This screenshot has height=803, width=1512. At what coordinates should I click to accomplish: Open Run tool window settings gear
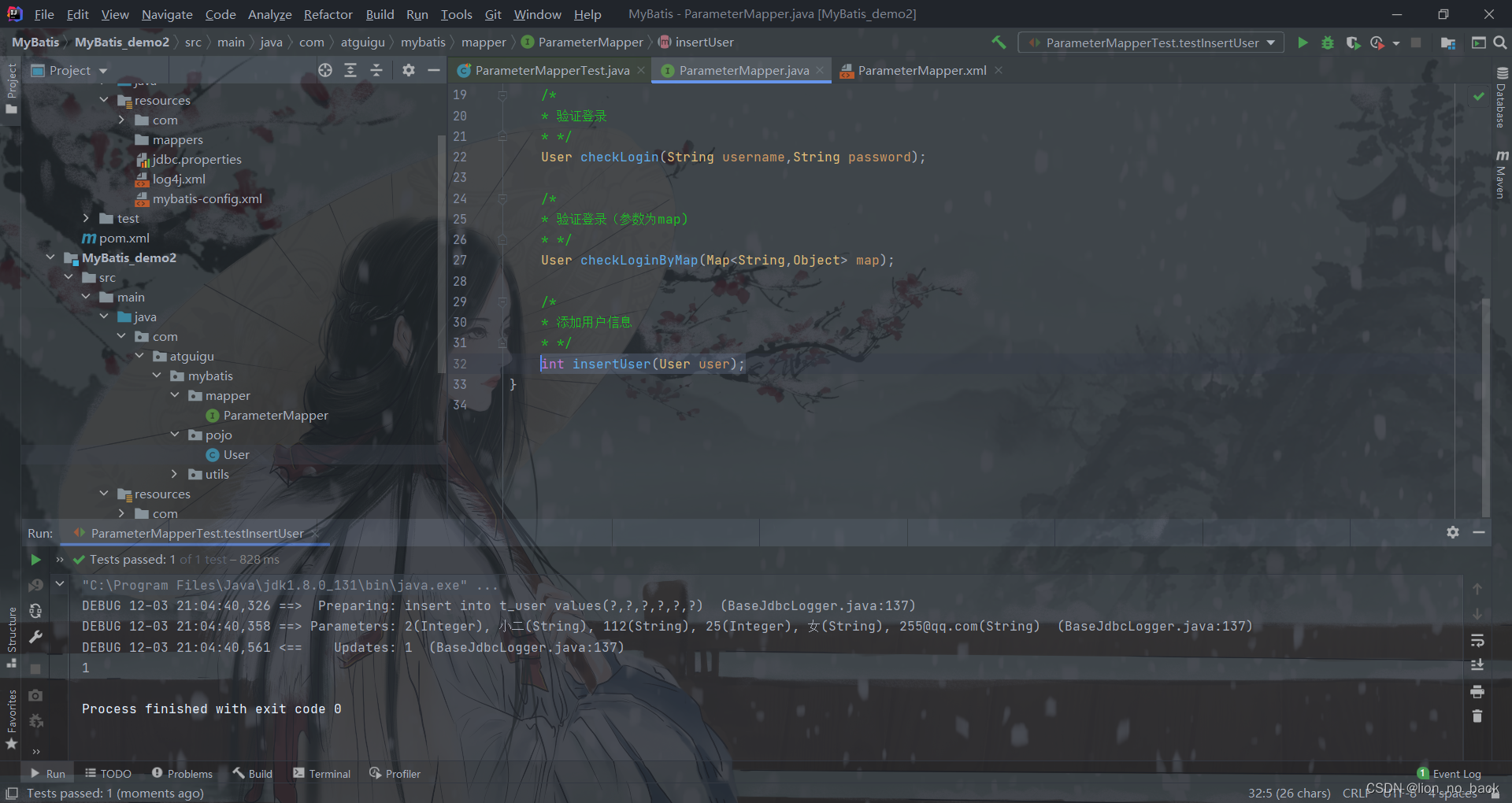click(1453, 533)
